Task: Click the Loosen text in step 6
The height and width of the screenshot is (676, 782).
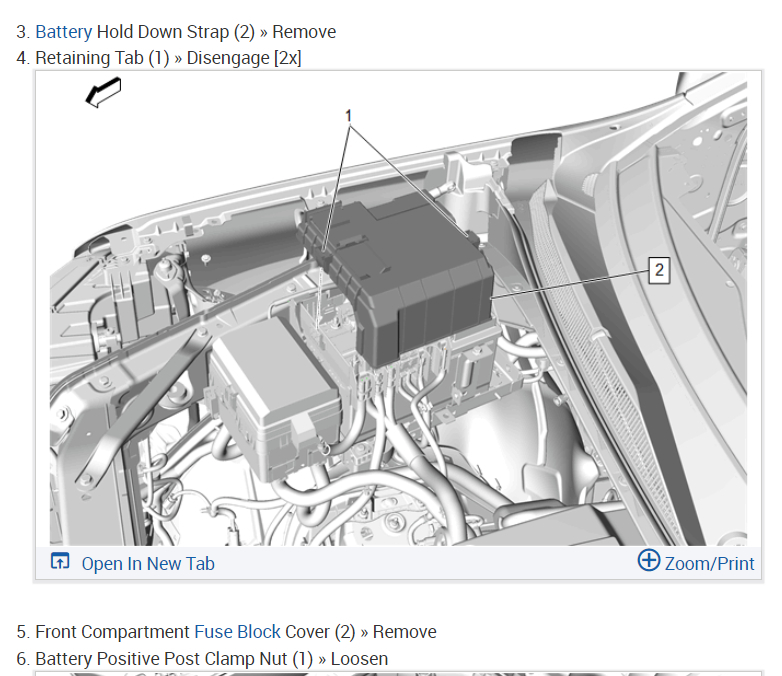Action: point(360,659)
